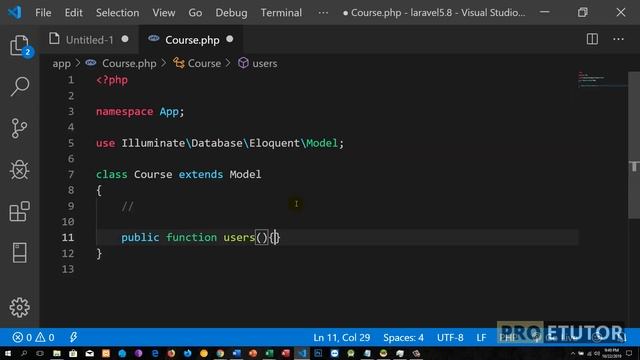Image resolution: width=640 pixels, height=360 pixels.
Task: Close Course.php tab via unsaved dot
Action: (x=230, y=39)
